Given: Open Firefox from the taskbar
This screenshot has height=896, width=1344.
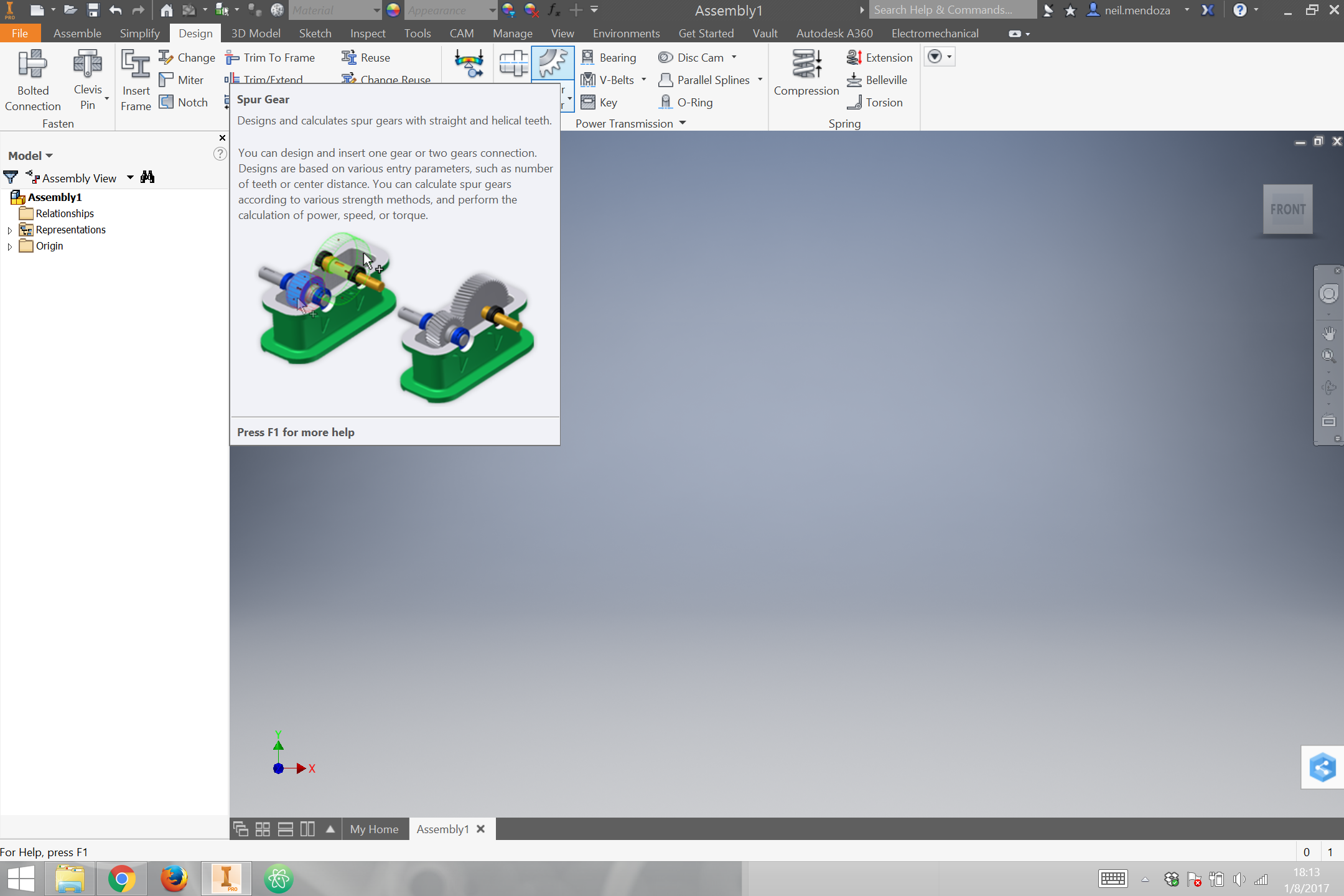Looking at the screenshot, I should pos(174,879).
